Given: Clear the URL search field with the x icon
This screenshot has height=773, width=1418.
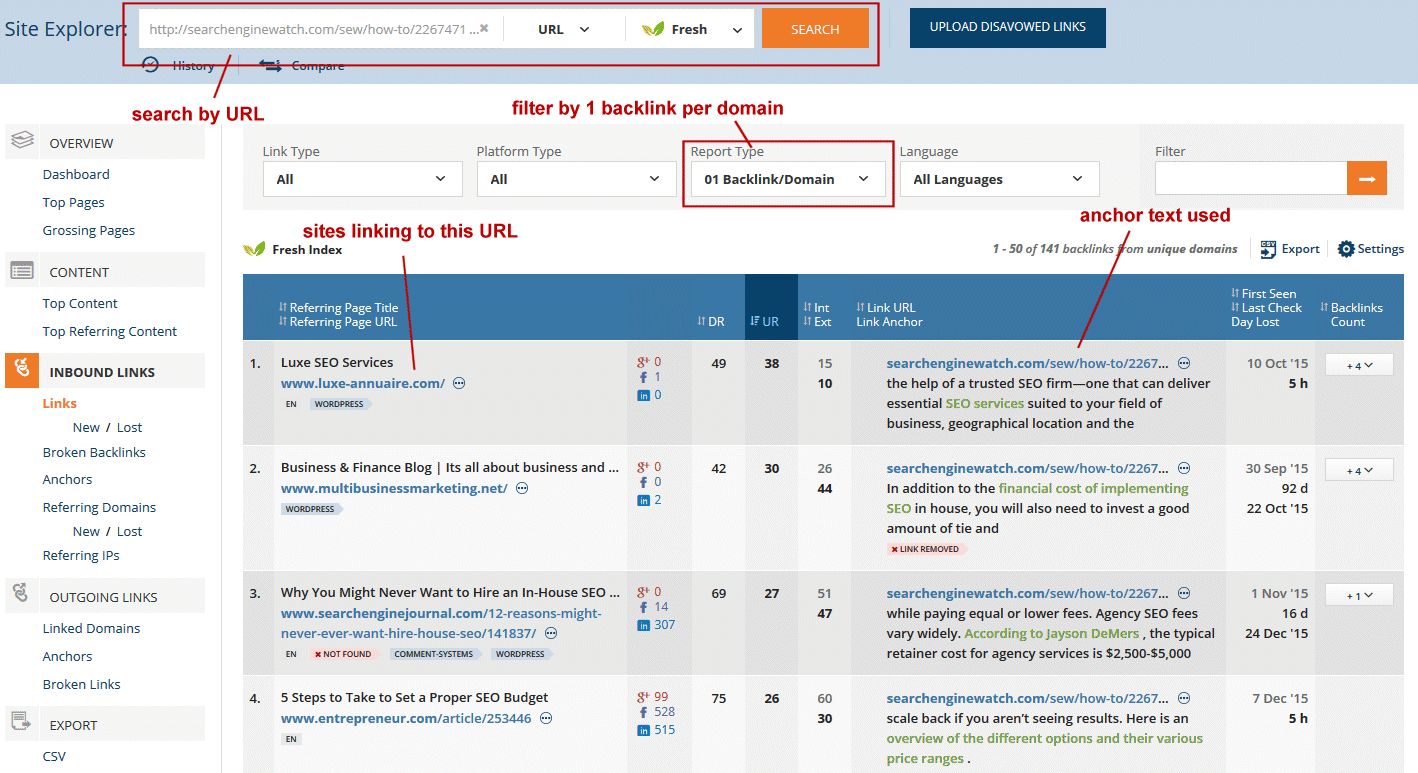Looking at the screenshot, I should pos(484,28).
